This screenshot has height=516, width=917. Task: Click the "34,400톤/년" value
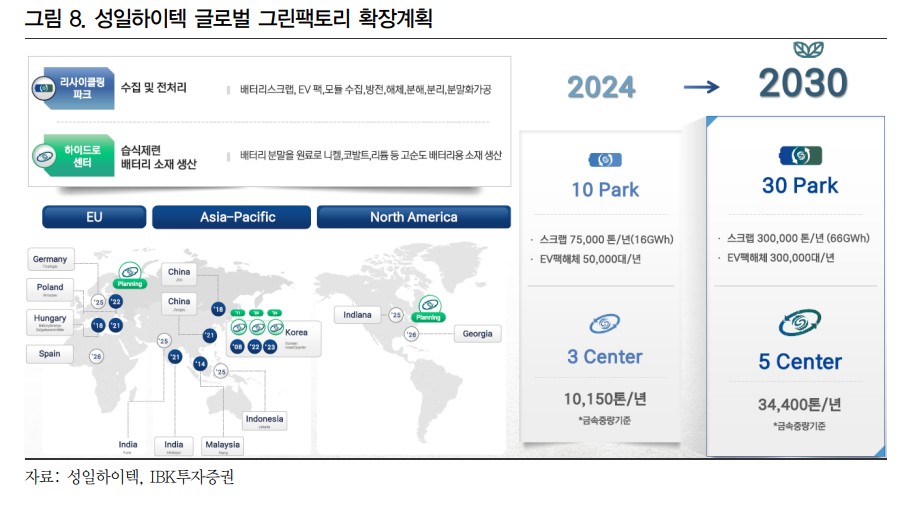tap(799, 404)
